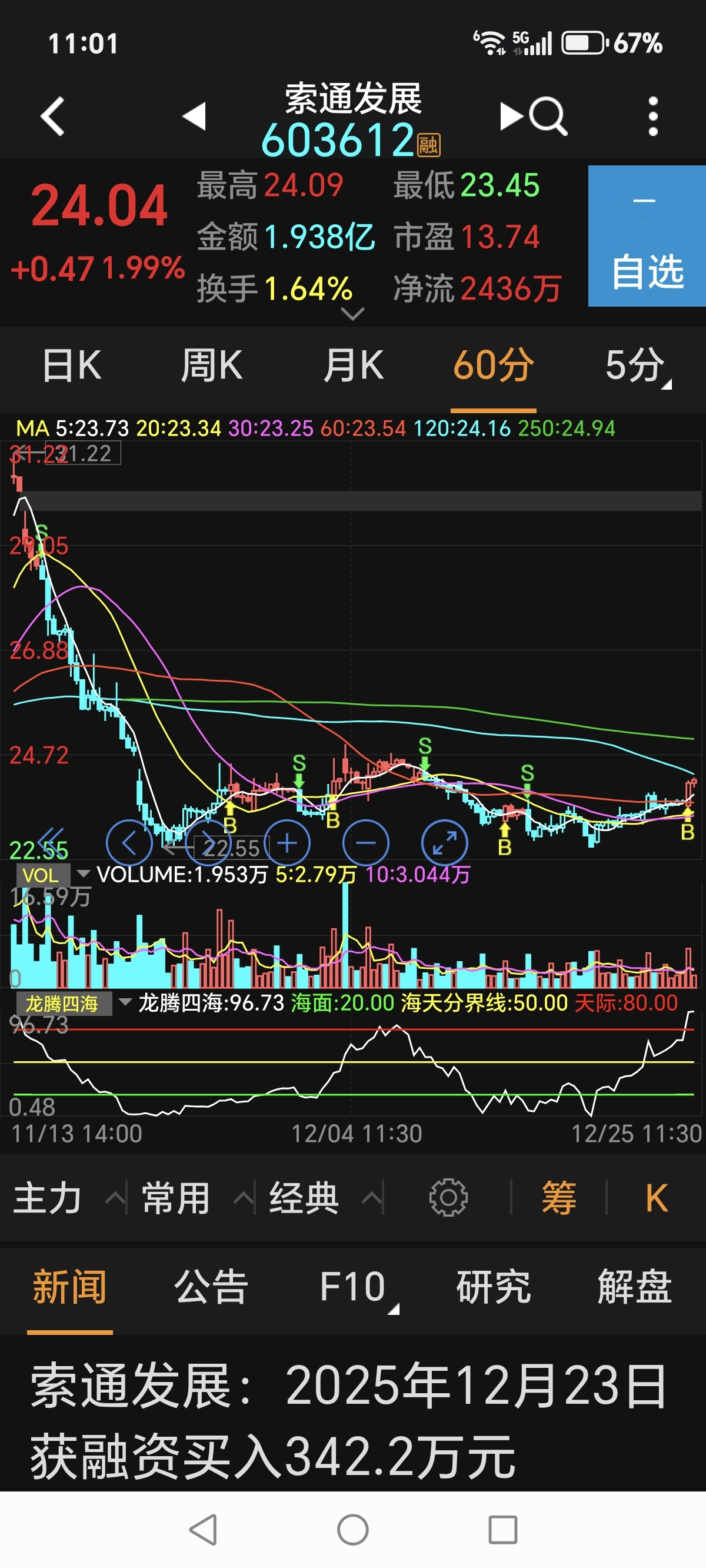The height and width of the screenshot is (1568, 706).
Task: Open the 解盘 tab
Action: [x=635, y=1287]
